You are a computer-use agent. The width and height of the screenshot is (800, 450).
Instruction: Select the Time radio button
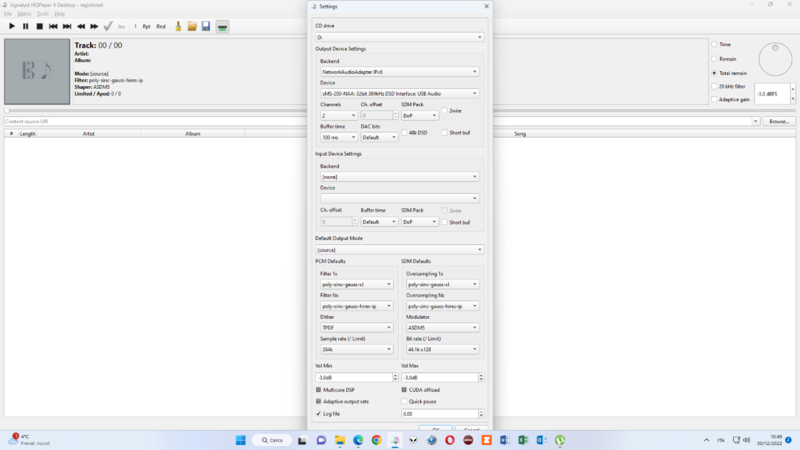pos(714,44)
